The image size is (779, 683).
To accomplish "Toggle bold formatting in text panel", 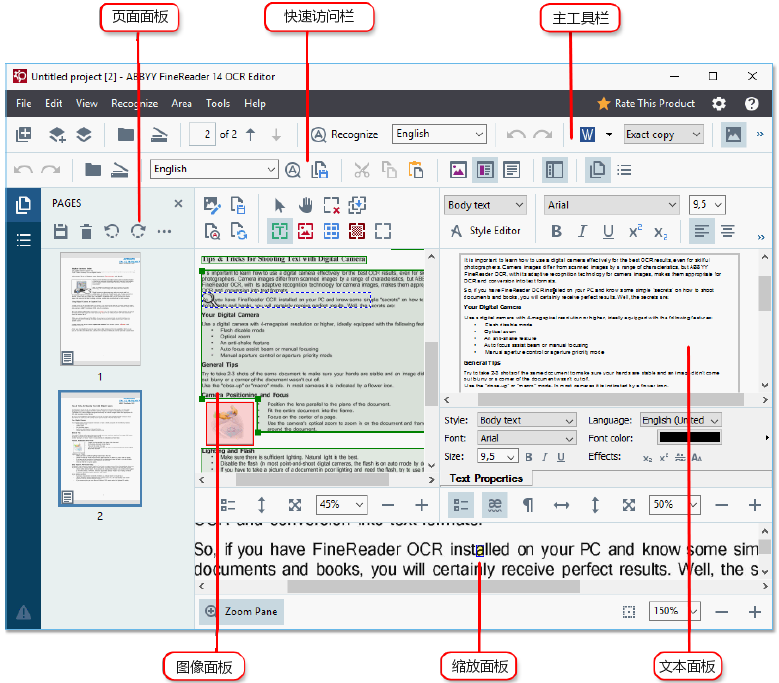I will 557,231.
